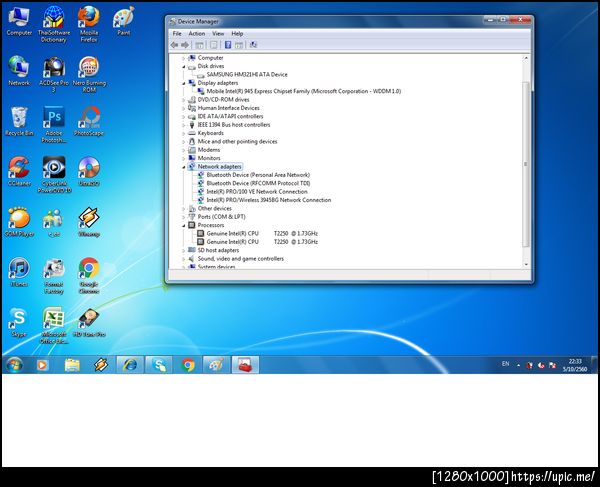This screenshot has height=487, width=600.
Task: Click the CCleaner desktop icon
Action: point(19,172)
